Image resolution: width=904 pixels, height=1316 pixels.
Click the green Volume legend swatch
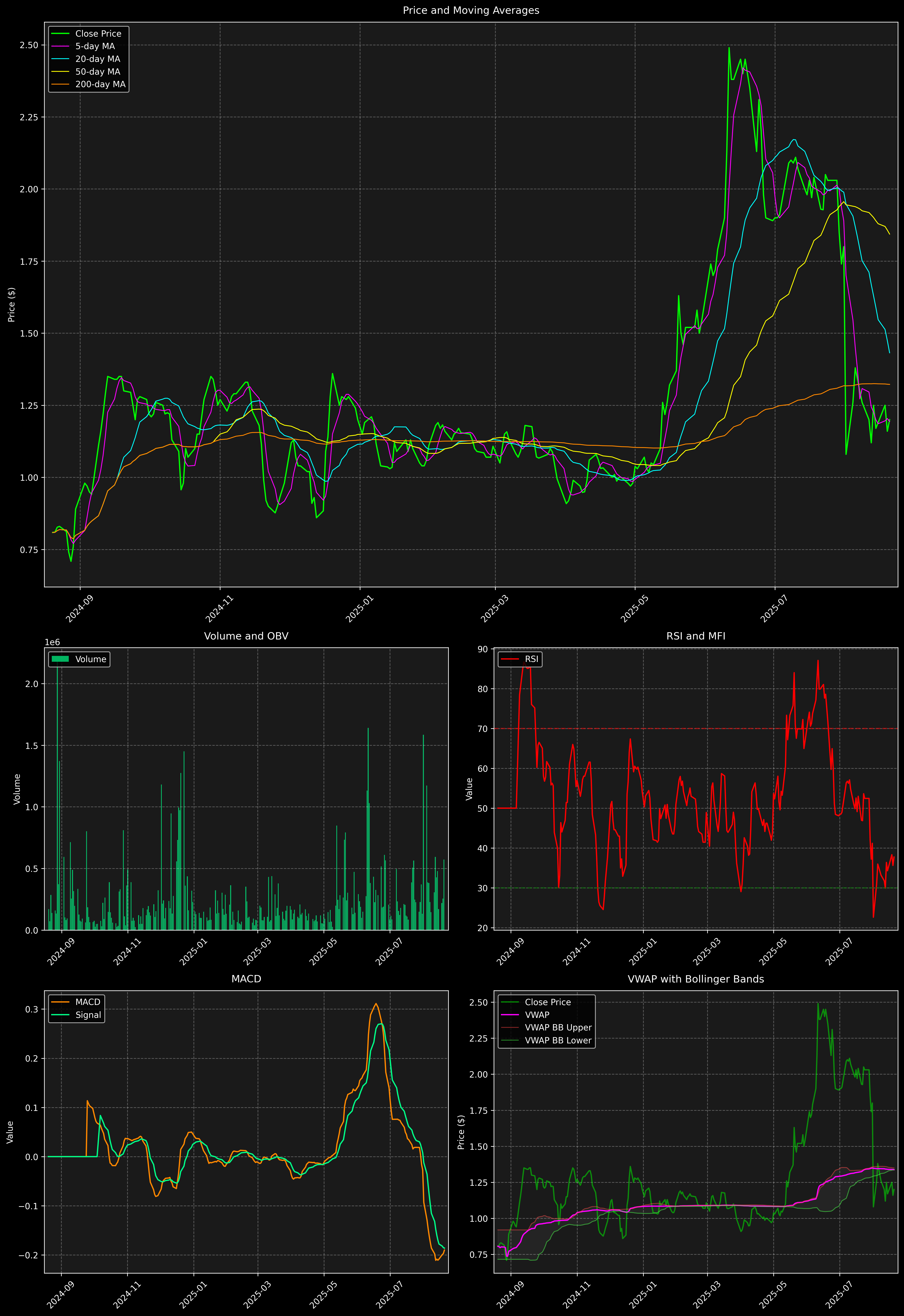pyautogui.click(x=60, y=659)
